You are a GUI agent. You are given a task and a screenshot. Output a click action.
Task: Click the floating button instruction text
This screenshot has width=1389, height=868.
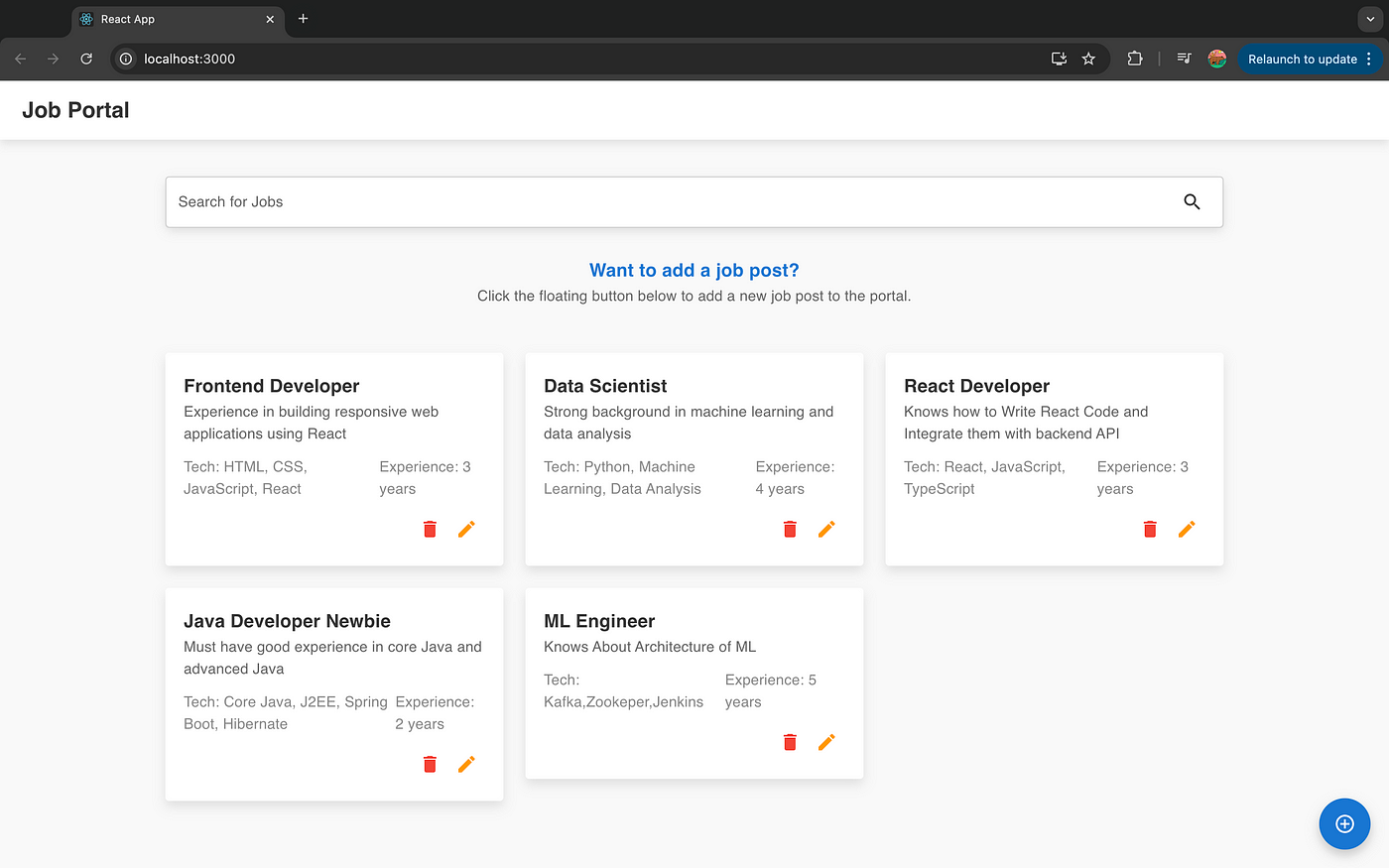(x=694, y=296)
